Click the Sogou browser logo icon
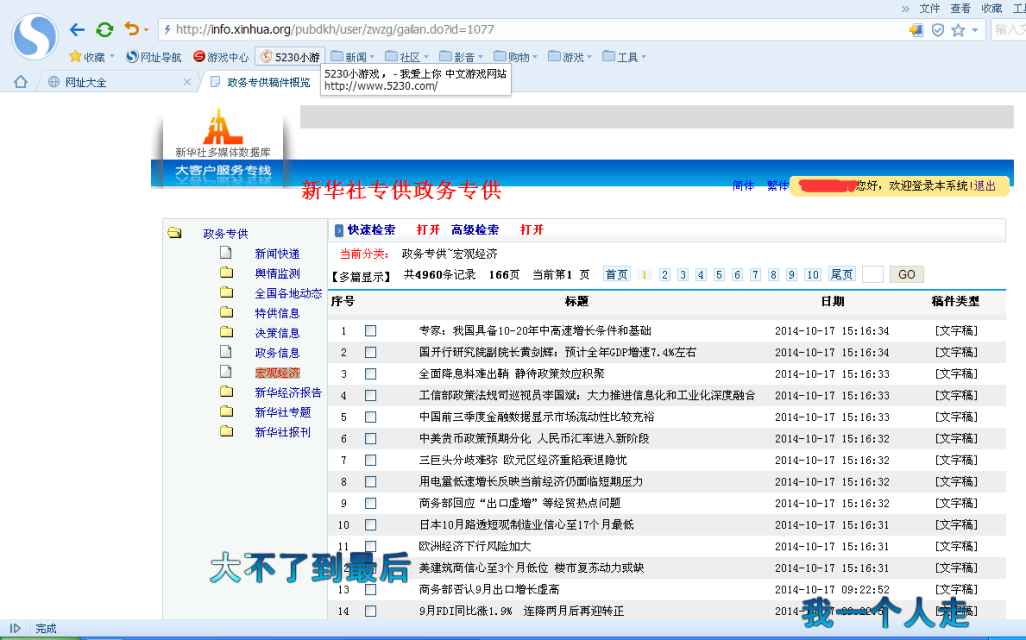The image size is (1026, 640). click(x=35, y=37)
